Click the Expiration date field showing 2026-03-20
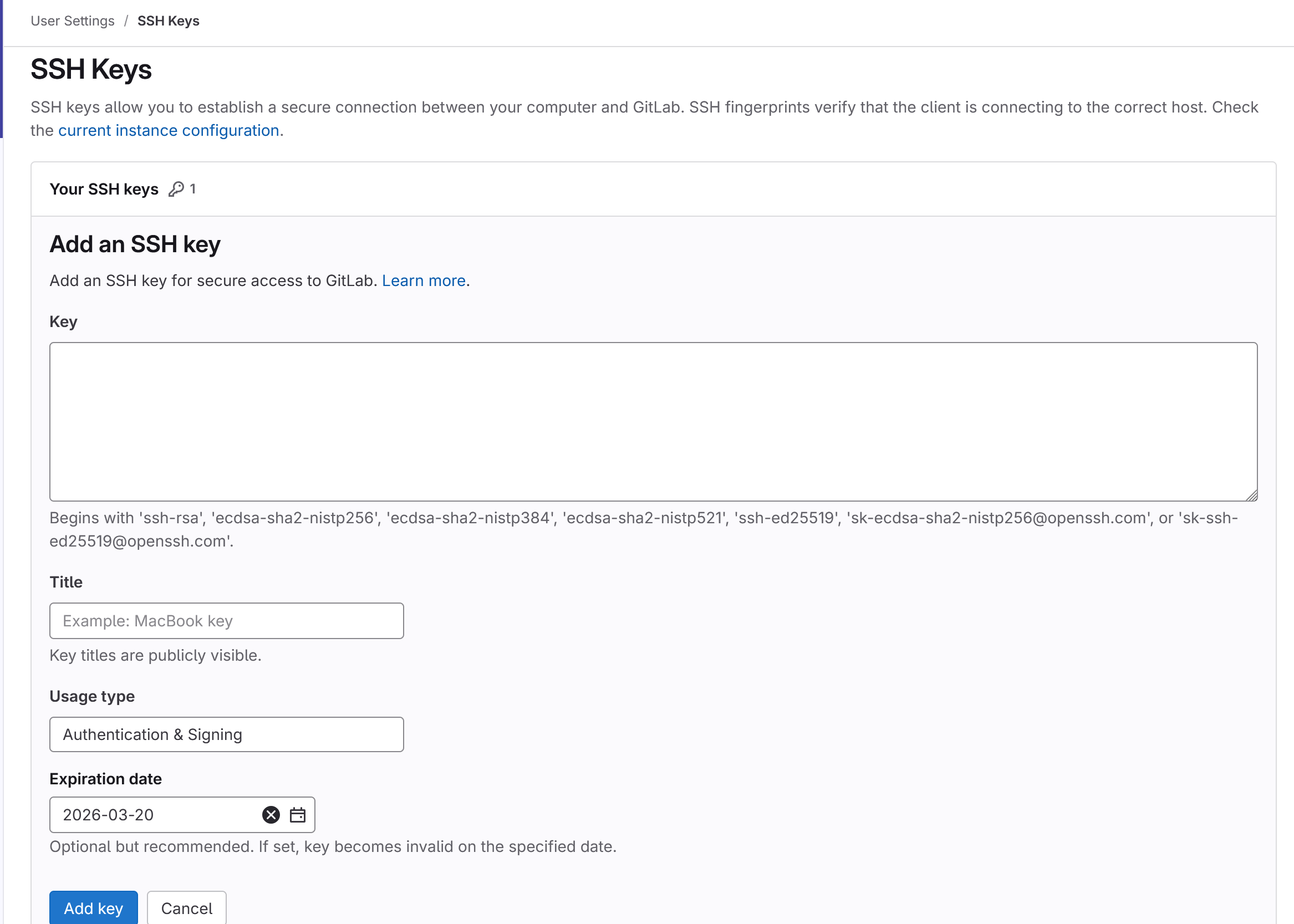 pyautogui.click(x=182, y=815)
